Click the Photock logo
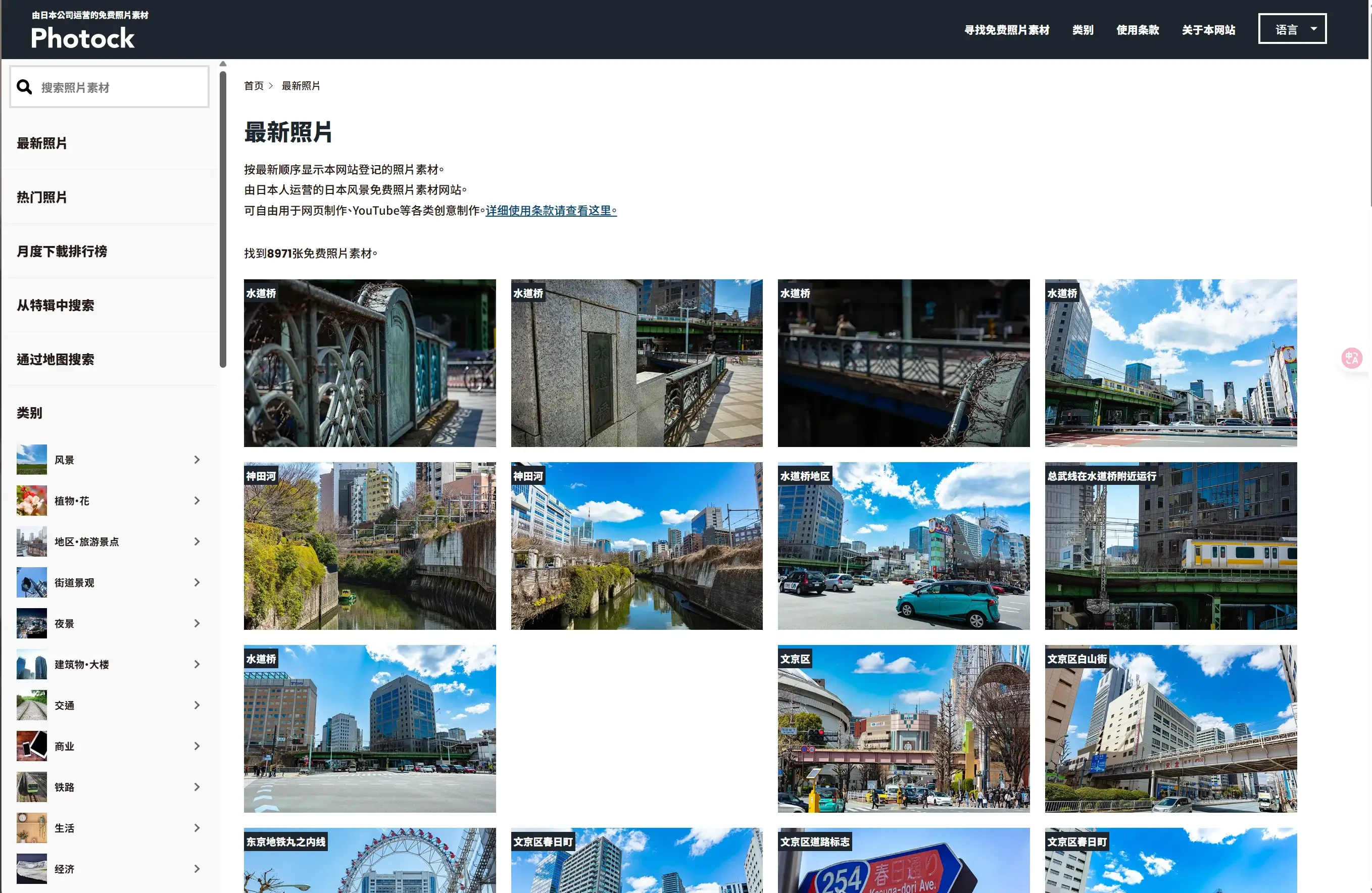 pos(82,38)
